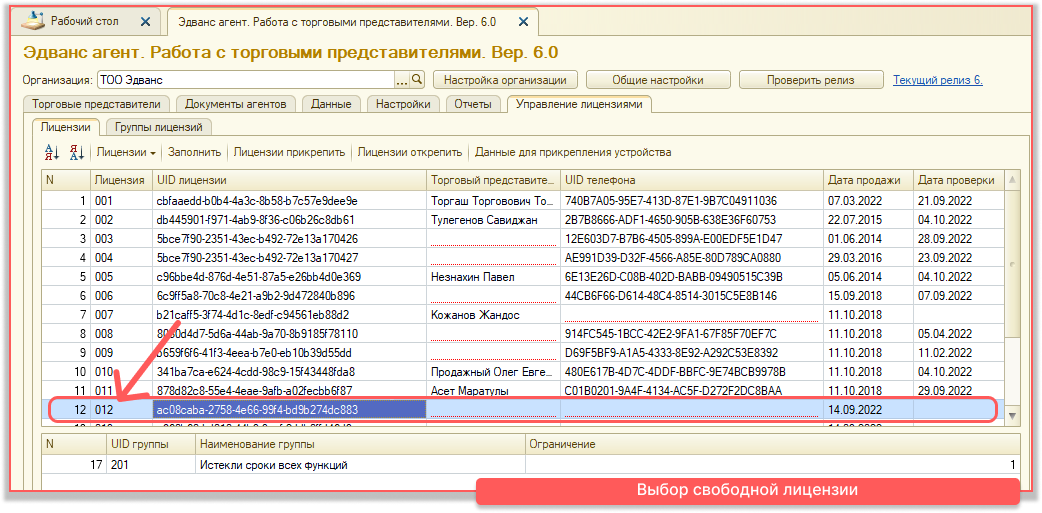This screenshot has height=513, width=1042.
Task: Select license row 001
Action: pos(523,201)
